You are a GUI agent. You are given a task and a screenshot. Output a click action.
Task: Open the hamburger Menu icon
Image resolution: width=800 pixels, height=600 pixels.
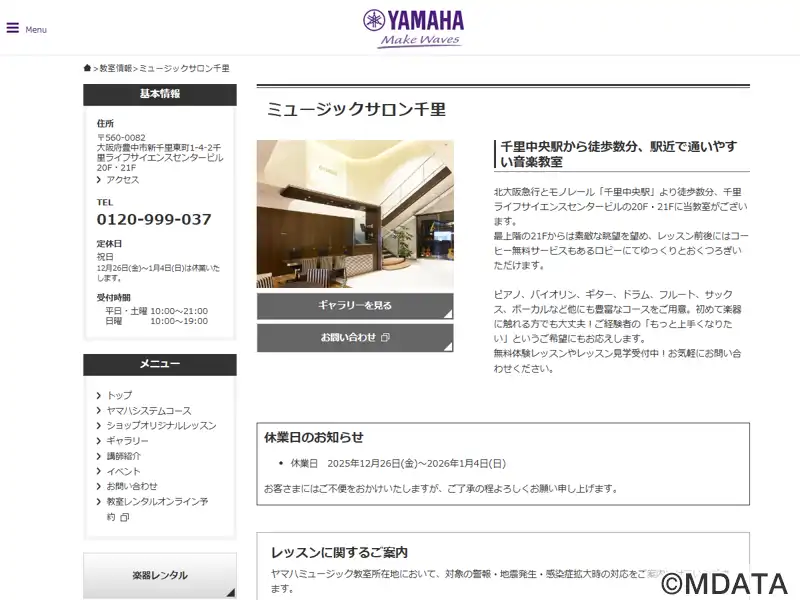[x=13, y=28]
